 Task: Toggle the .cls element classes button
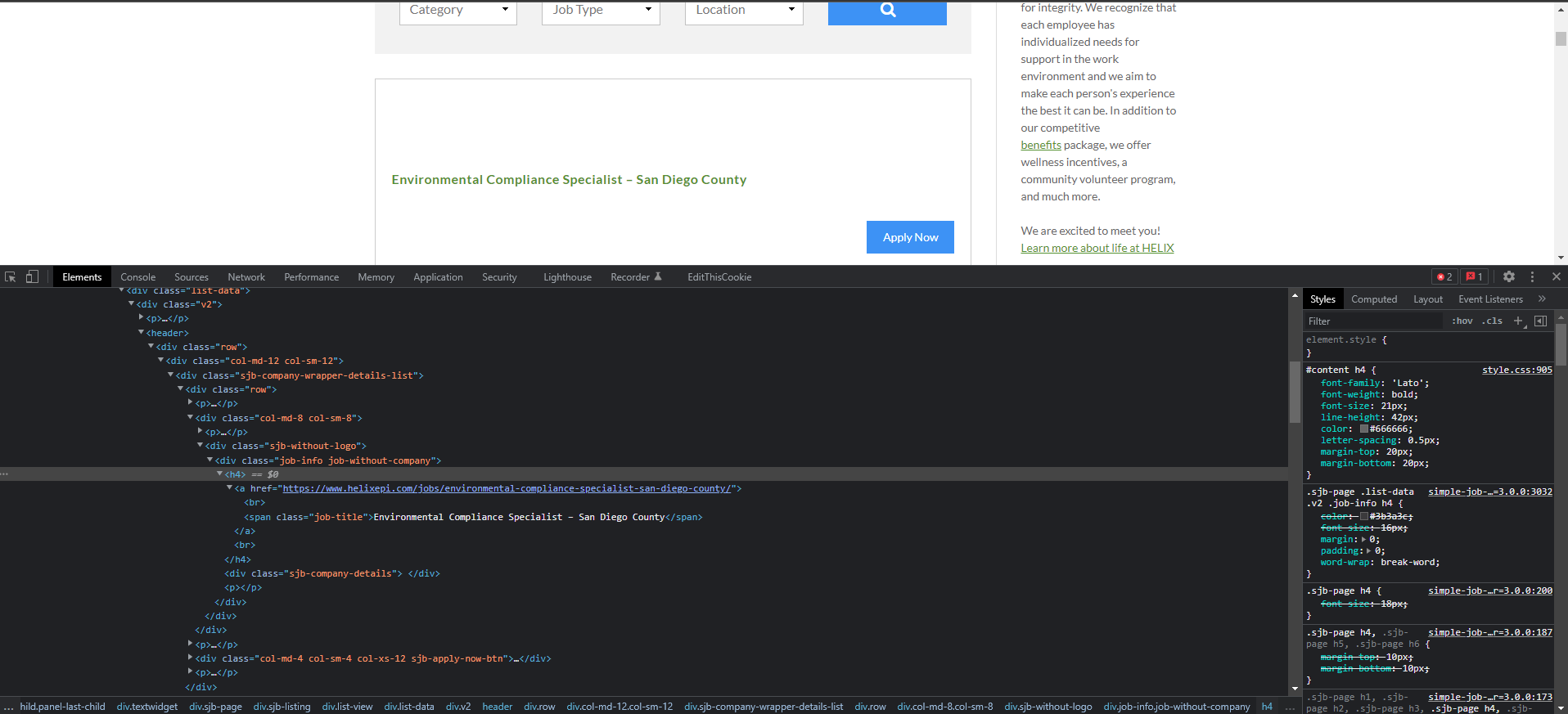(x=1492, y=321)
